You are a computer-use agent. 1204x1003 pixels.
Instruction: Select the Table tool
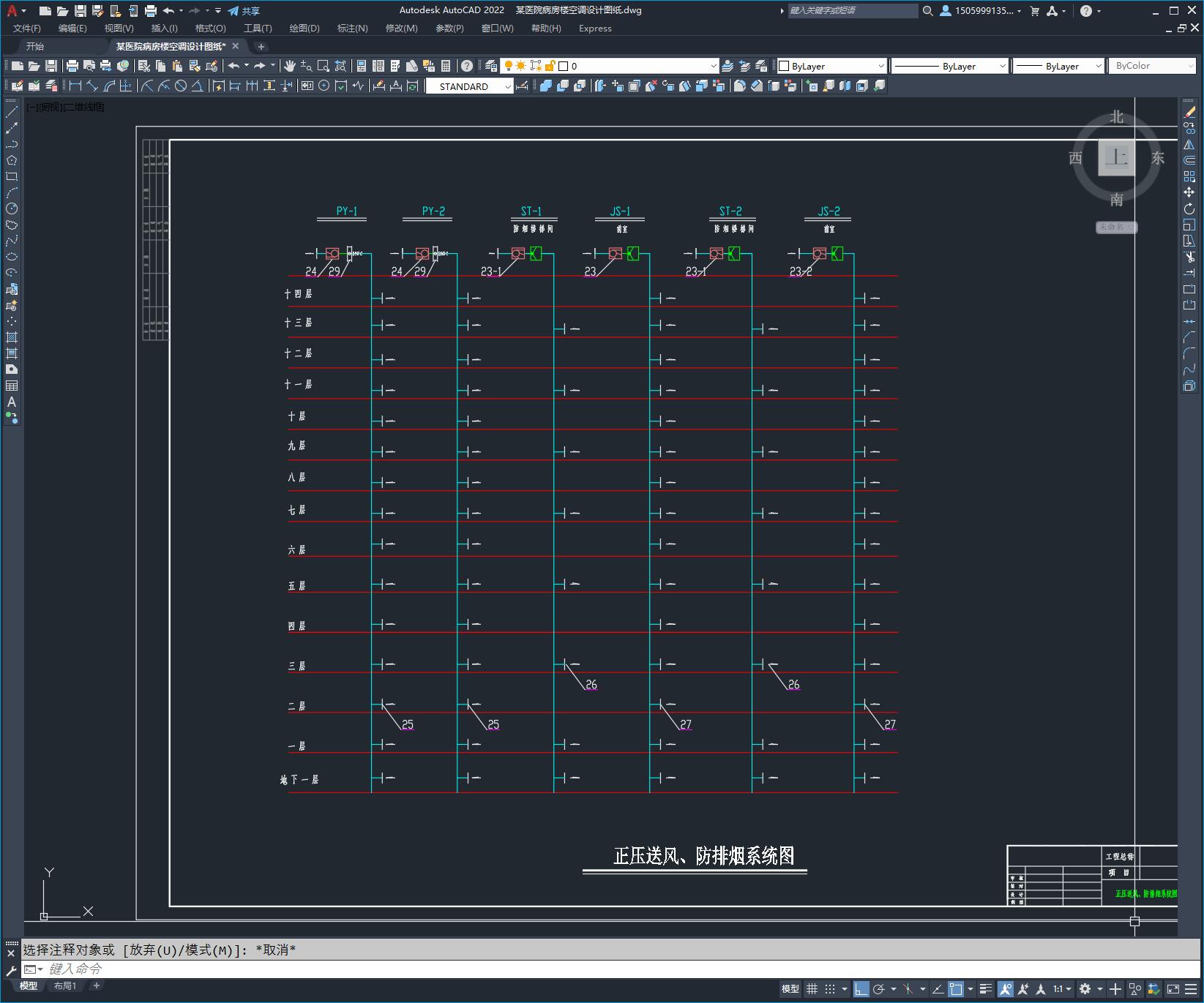click(x=12, y=386)
